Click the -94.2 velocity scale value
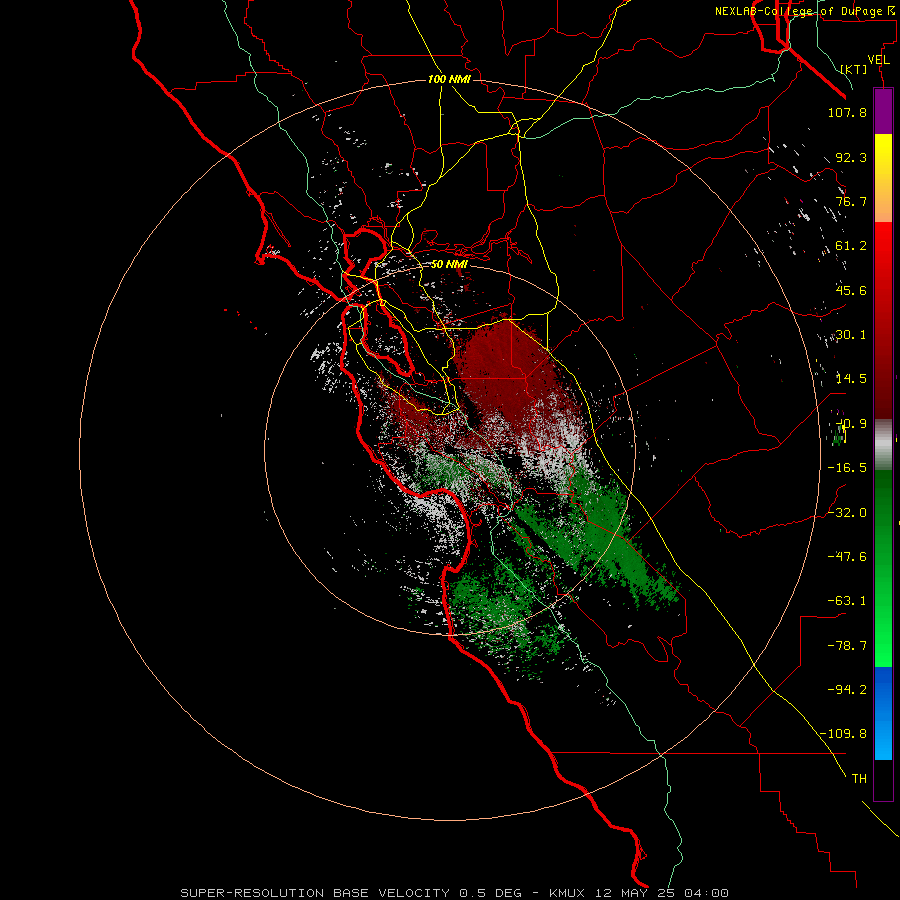Viewport: 900px width, 900px height. (x=847, y=689)
